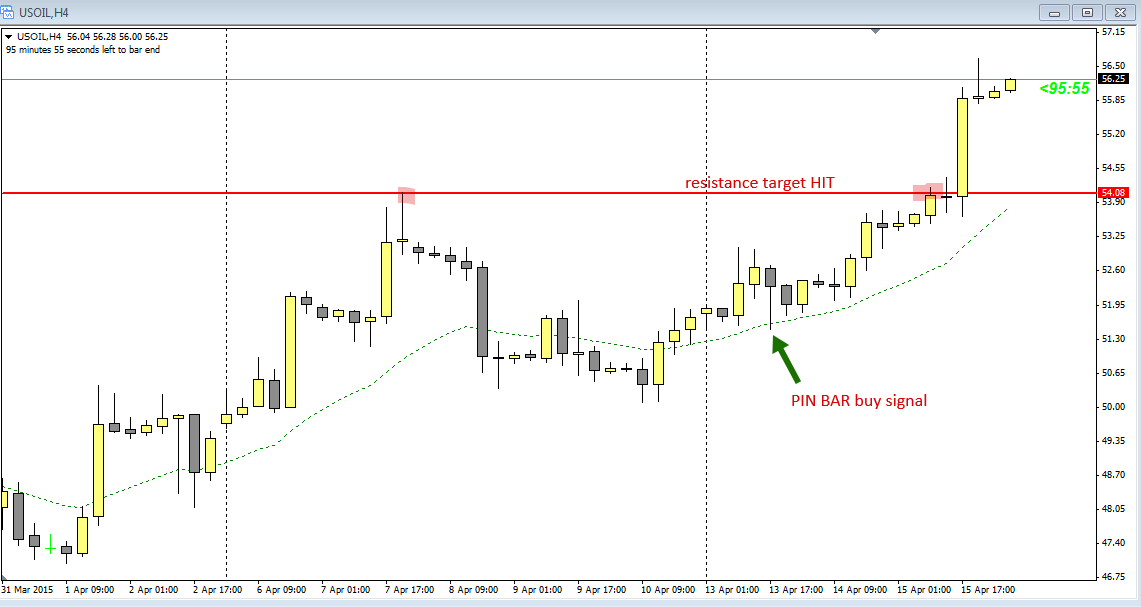Click the small black triangle before USOIL,H4 56.04
Image resolution: width=1141 pixels, height=607 pixels.
point(9,36)
